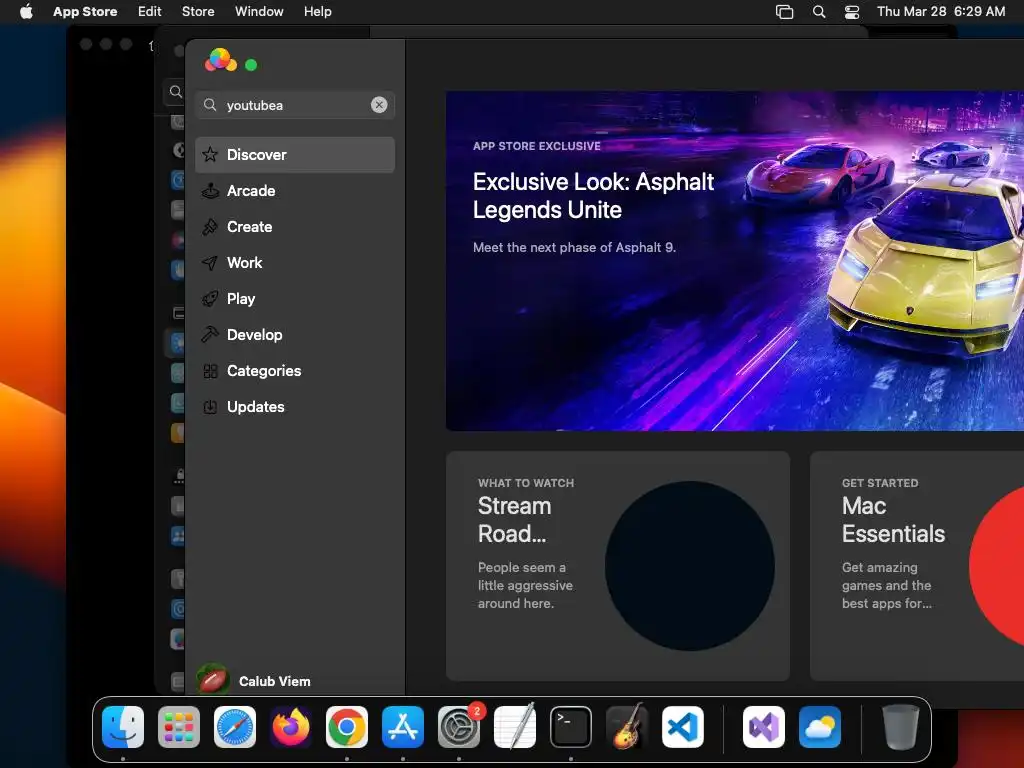The width and height of the screenshot is (1024, 768).
Task: Open the App Store menu
Action: point(85,11)
